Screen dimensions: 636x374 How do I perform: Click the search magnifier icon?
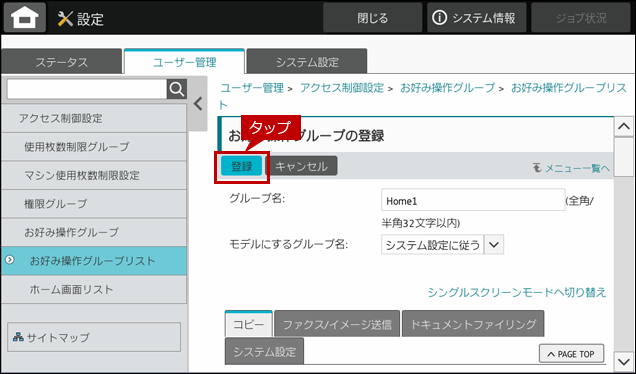coord(177,89)
